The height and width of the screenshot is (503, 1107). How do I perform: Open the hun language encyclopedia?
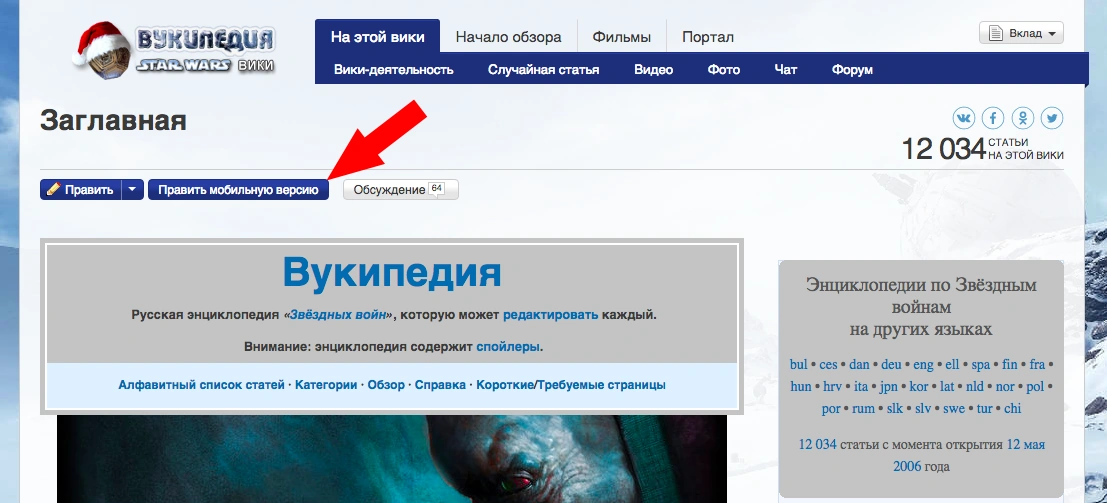(801, 386)
